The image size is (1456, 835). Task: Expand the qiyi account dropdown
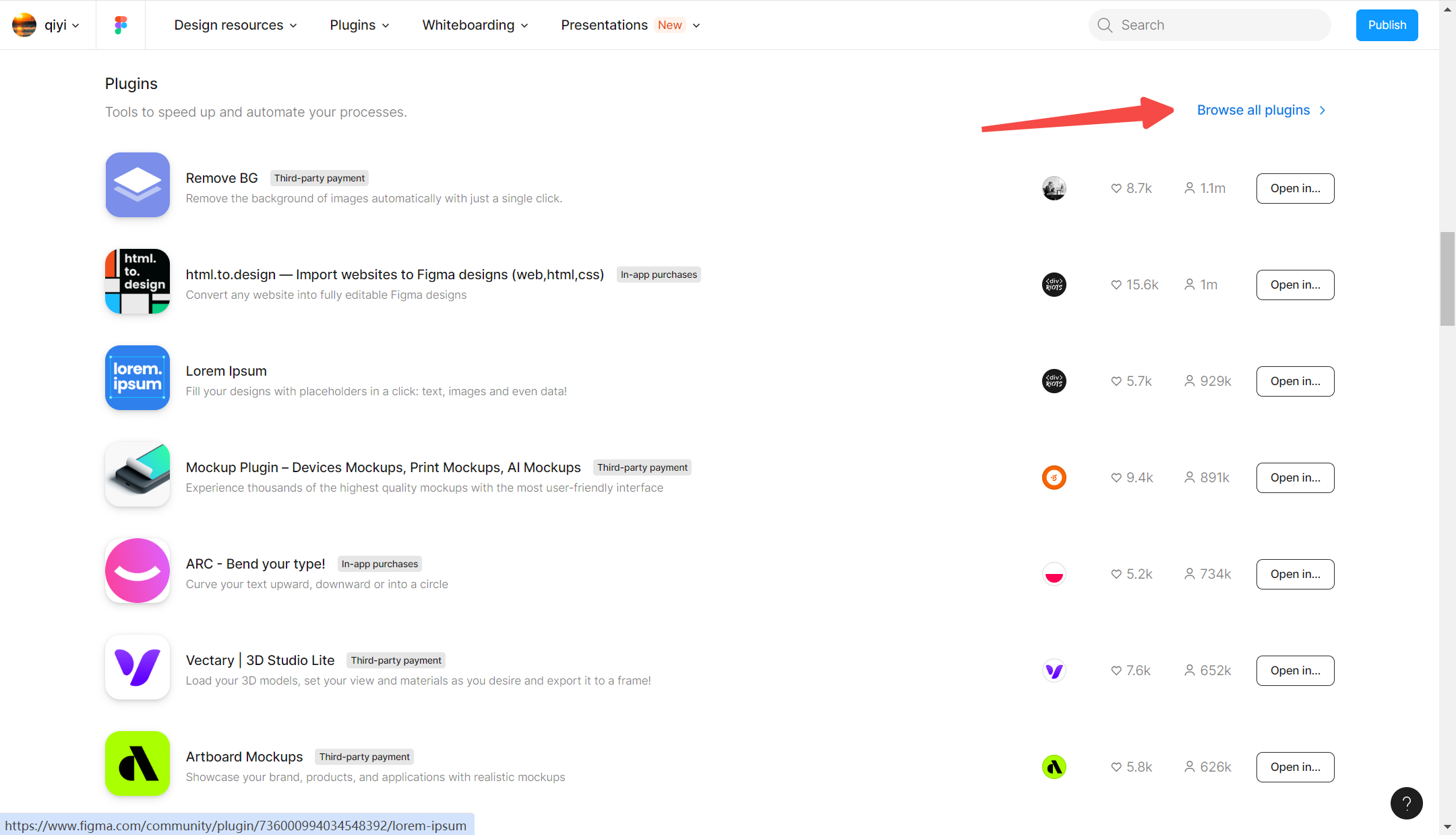coord(75,26)
